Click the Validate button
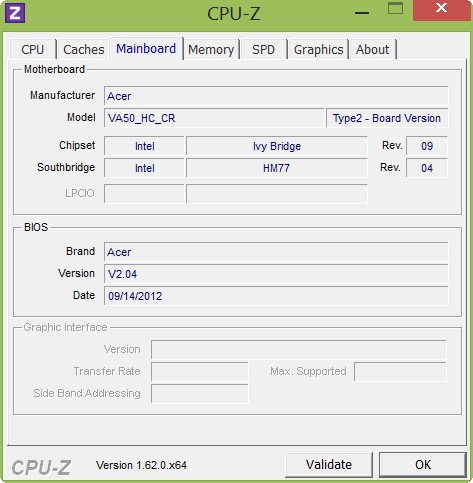473x483 pixels. point(329,464)
